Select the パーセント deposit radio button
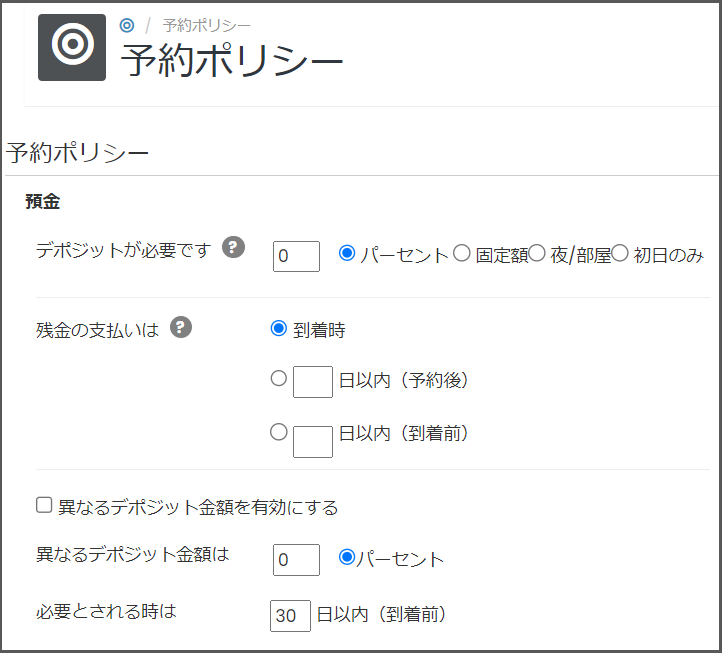The width and height of the screenshot is (722, 654). (x=347, y=253)
